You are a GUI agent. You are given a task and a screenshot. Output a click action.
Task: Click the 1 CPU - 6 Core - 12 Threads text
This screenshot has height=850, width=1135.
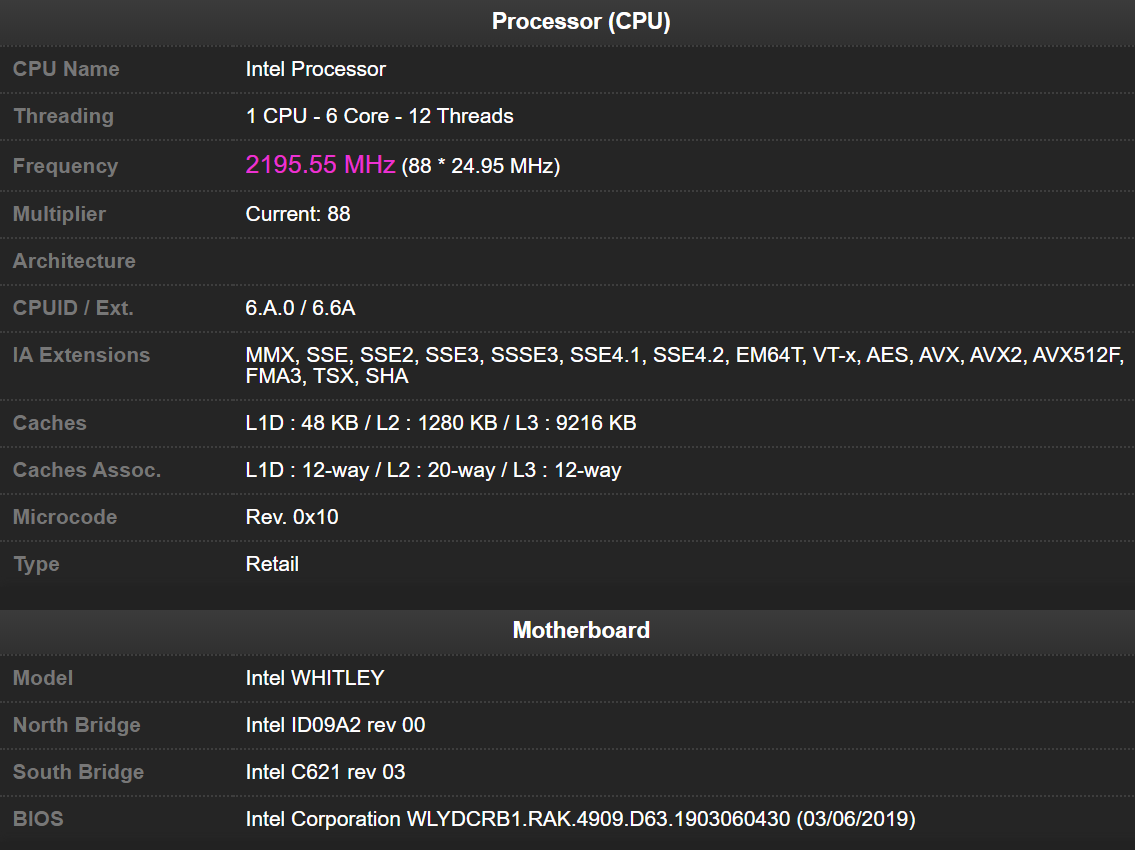[379, 116]
